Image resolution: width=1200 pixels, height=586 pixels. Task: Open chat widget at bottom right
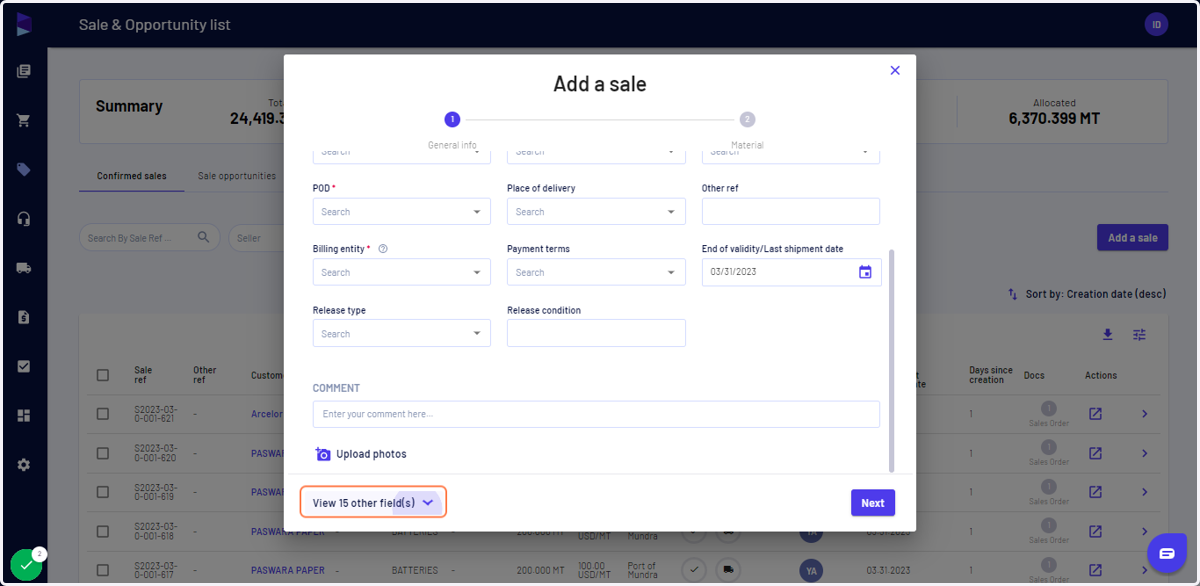click(1166, 553)
